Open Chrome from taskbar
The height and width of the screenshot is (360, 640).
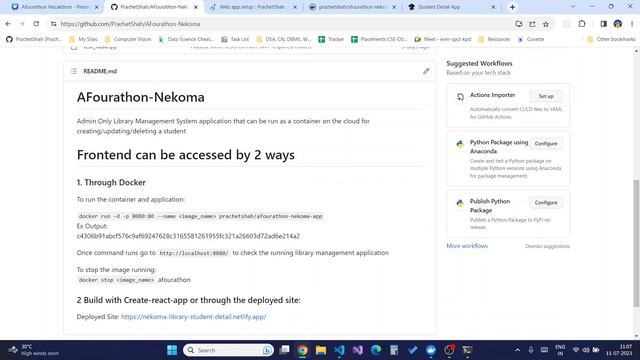coord(302,350)
